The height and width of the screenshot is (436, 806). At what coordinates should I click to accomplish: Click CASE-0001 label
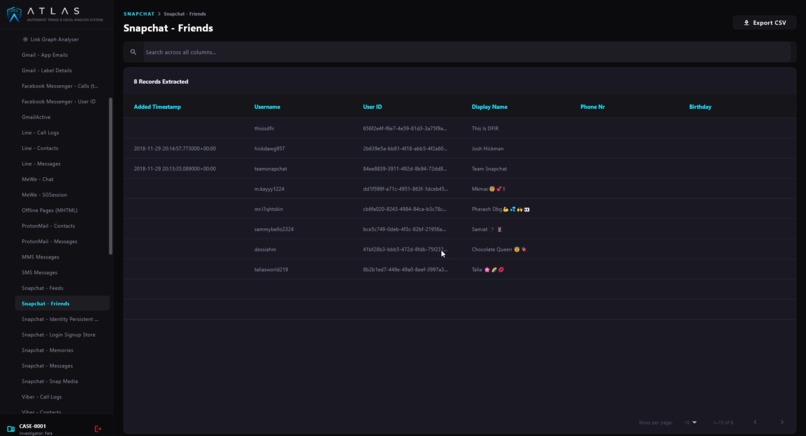click(x=32, y=426)
